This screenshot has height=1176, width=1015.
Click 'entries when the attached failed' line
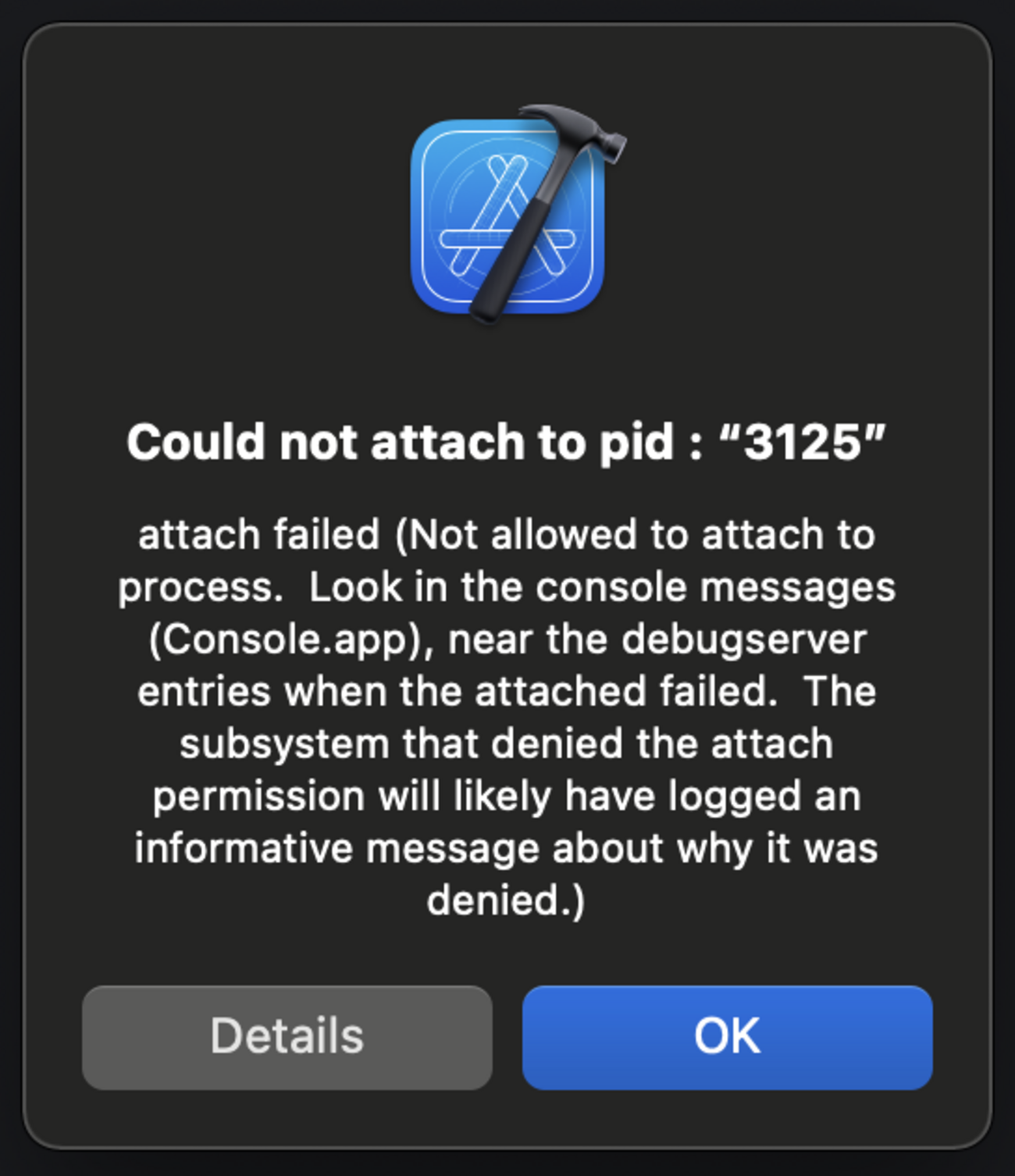click(457, 692)
